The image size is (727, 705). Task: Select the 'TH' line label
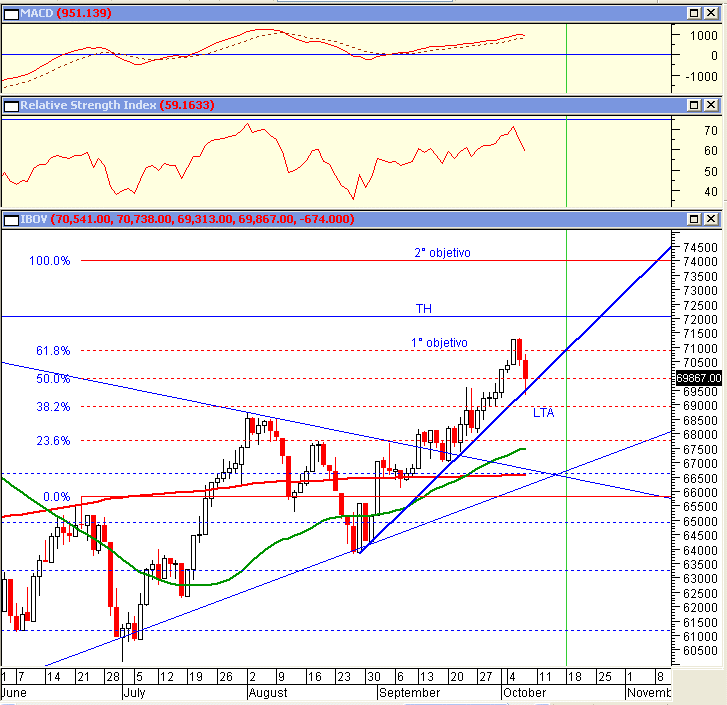coord(423,308)
